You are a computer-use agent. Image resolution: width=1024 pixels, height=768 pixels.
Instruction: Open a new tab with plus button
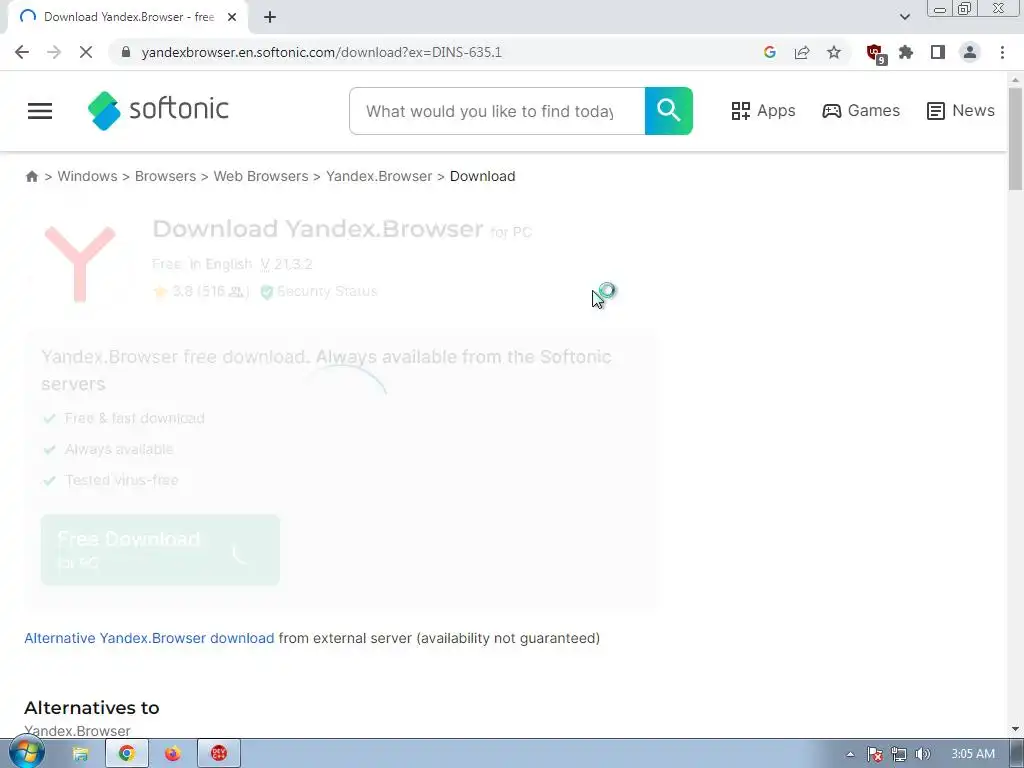tap(270, 17)
